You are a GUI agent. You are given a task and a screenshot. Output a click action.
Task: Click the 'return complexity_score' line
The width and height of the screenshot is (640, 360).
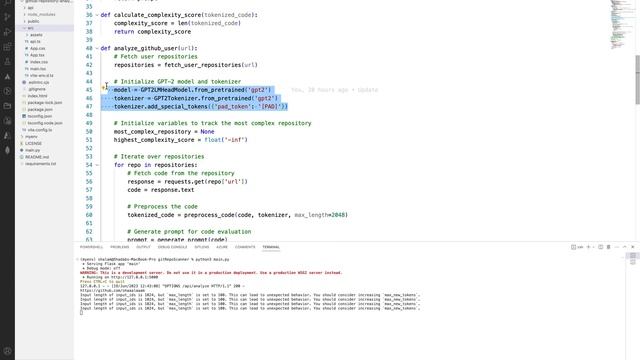click(x=152, y=32)
